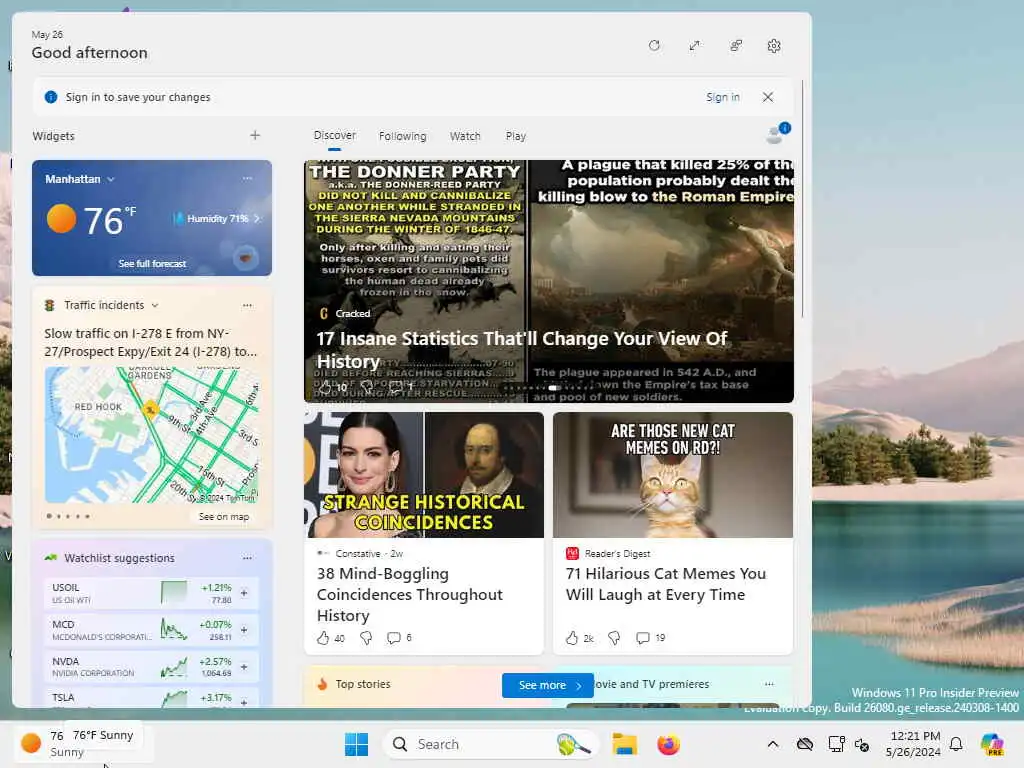
Task: Dislike the Cat Memes article
Action: (x=614, y=638)
